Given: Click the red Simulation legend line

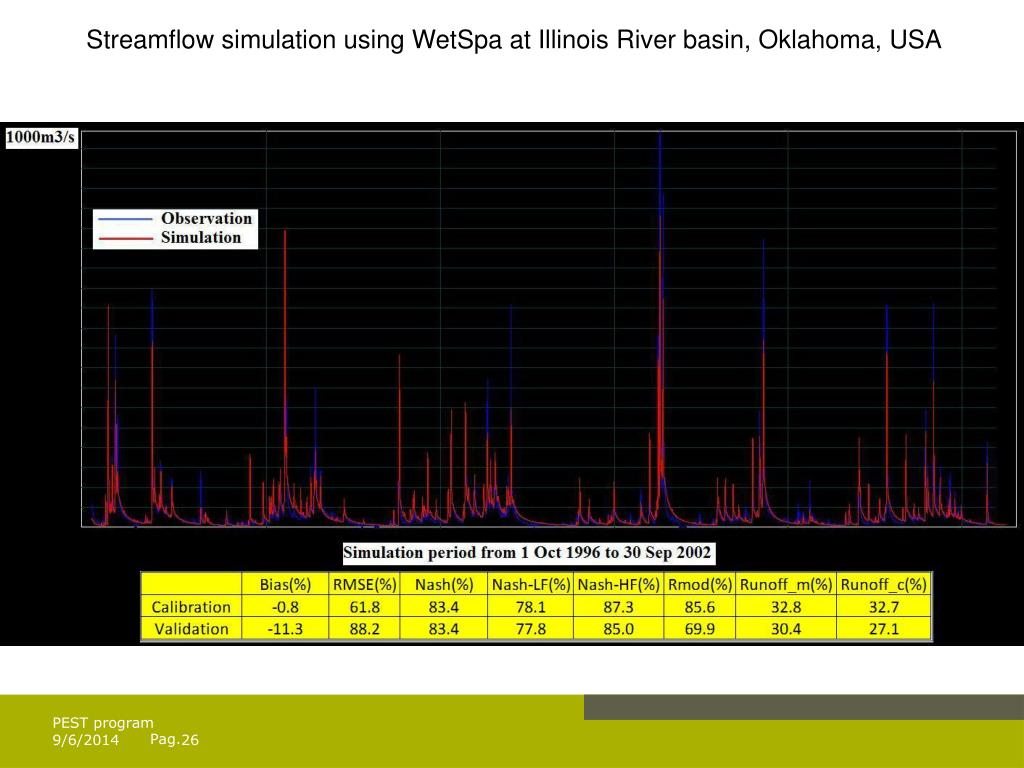Looking at the screenshot, I should [x=126, y=238].
